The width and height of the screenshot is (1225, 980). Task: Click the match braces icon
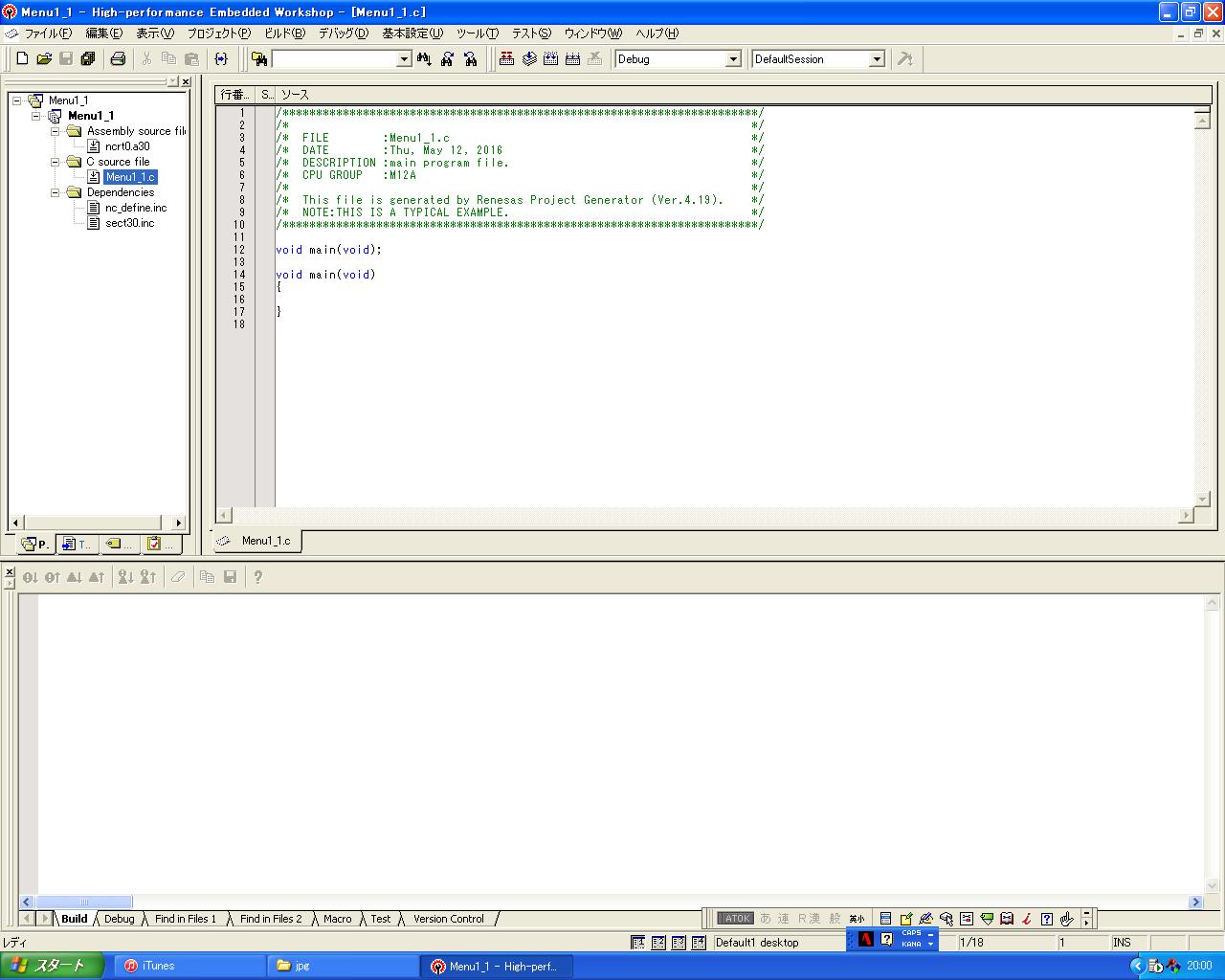point(221,59)
